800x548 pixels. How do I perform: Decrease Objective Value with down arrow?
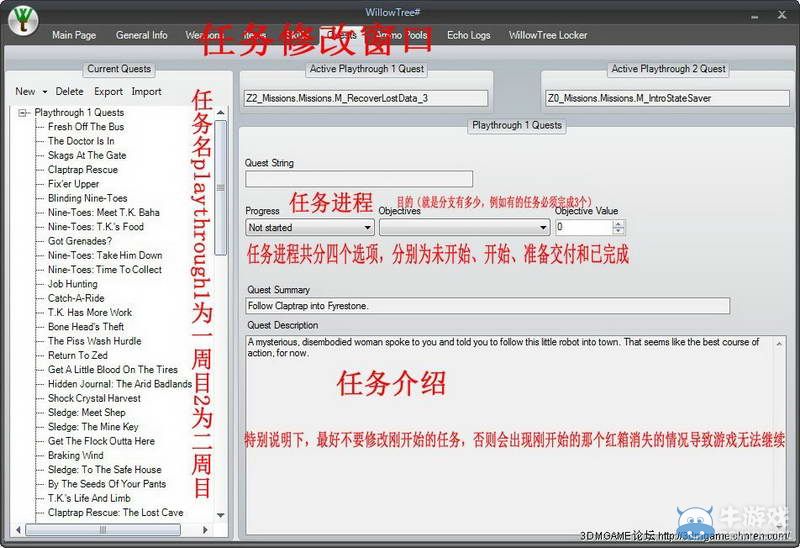click(x=618, y=231)
